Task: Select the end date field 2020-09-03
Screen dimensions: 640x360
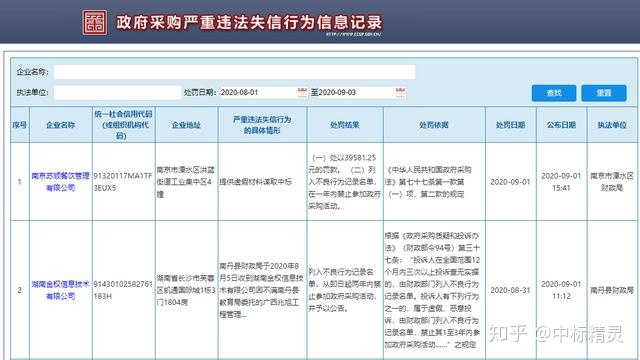Action: click(357, 92)
